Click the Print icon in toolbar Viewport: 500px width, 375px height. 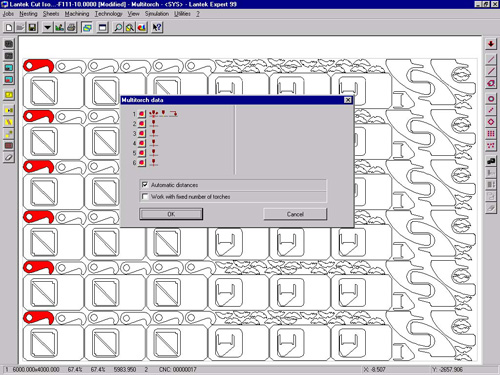coord(71,27)
